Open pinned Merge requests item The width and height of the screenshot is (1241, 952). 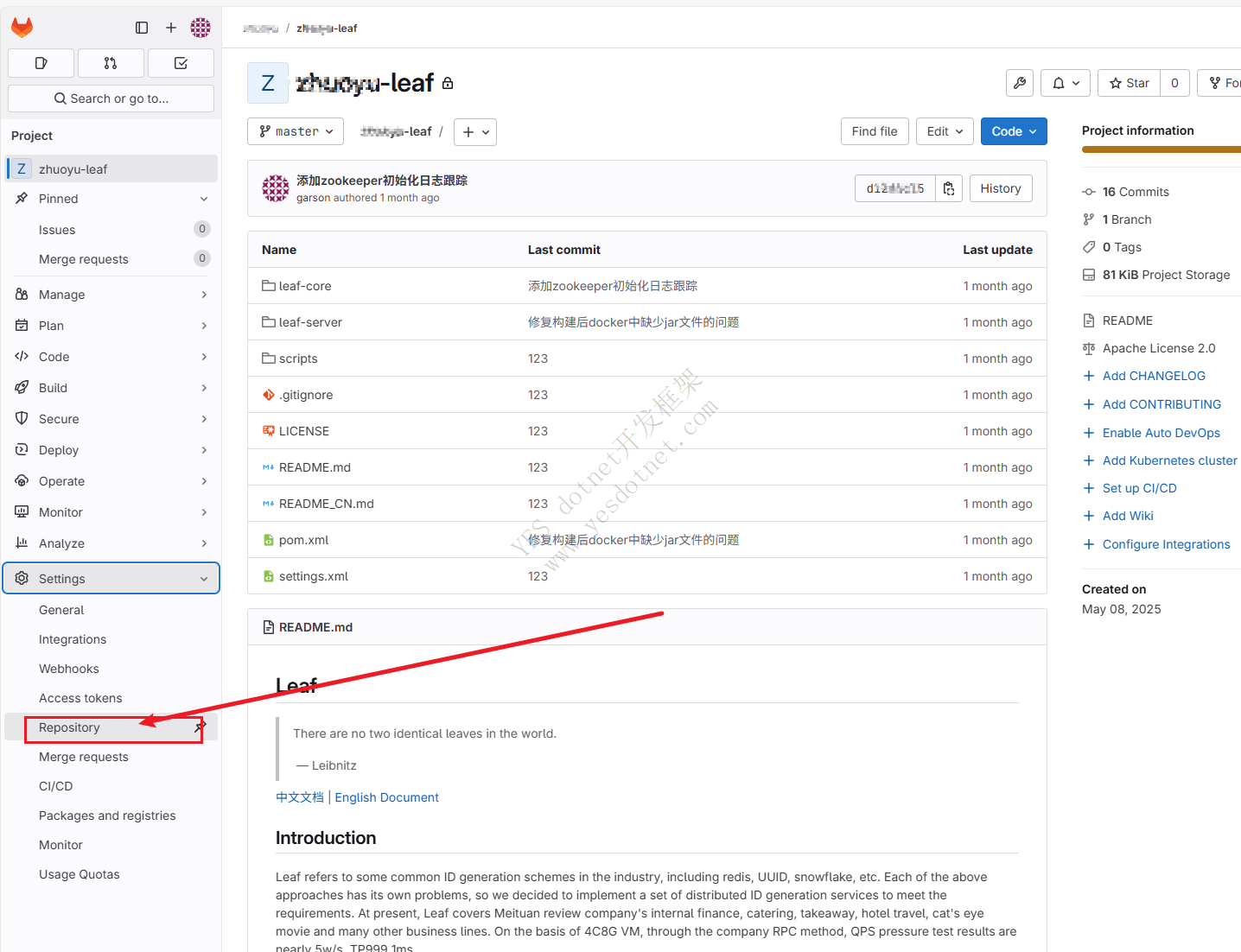pyautogui.click(x=111, y=259)
